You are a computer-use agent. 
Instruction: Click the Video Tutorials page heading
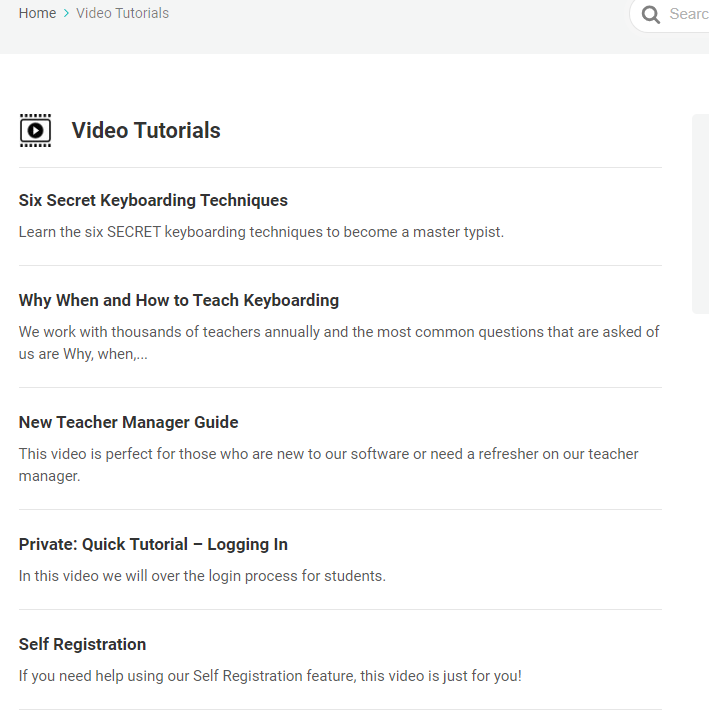pyautogui.click(x=146, y=130)
